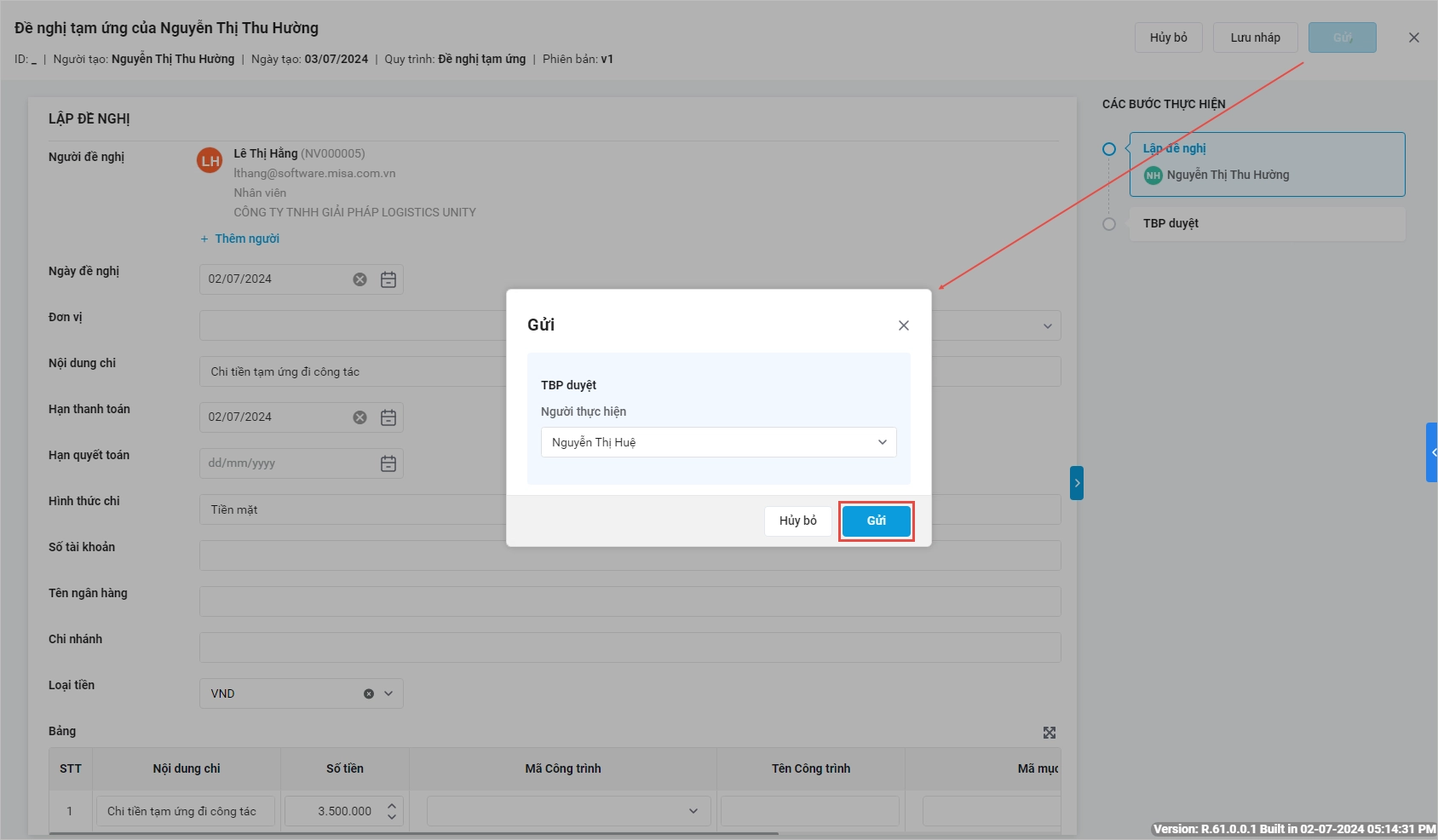
Task: Click the Nội dung chi column header
Action: pyautogui.click(x=187, y=768)
